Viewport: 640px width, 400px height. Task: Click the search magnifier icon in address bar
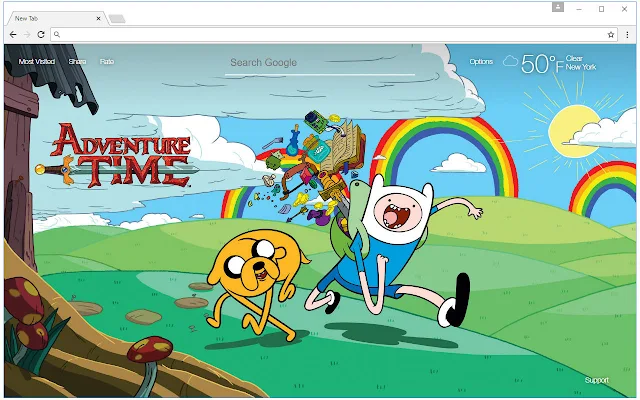[57, 35]
